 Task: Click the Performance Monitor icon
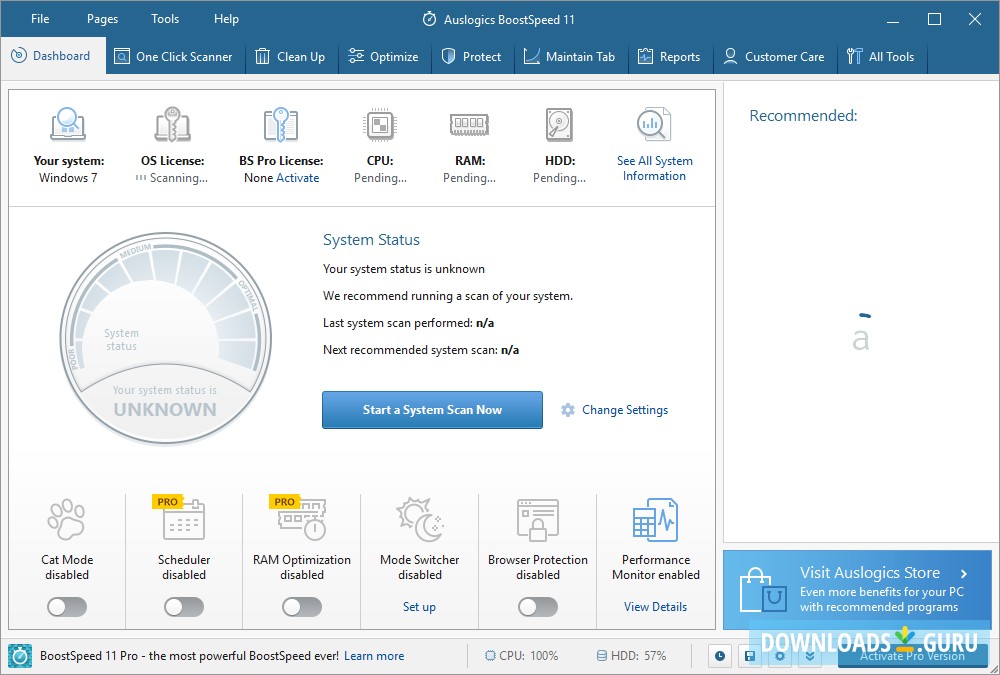click(655, 519)
